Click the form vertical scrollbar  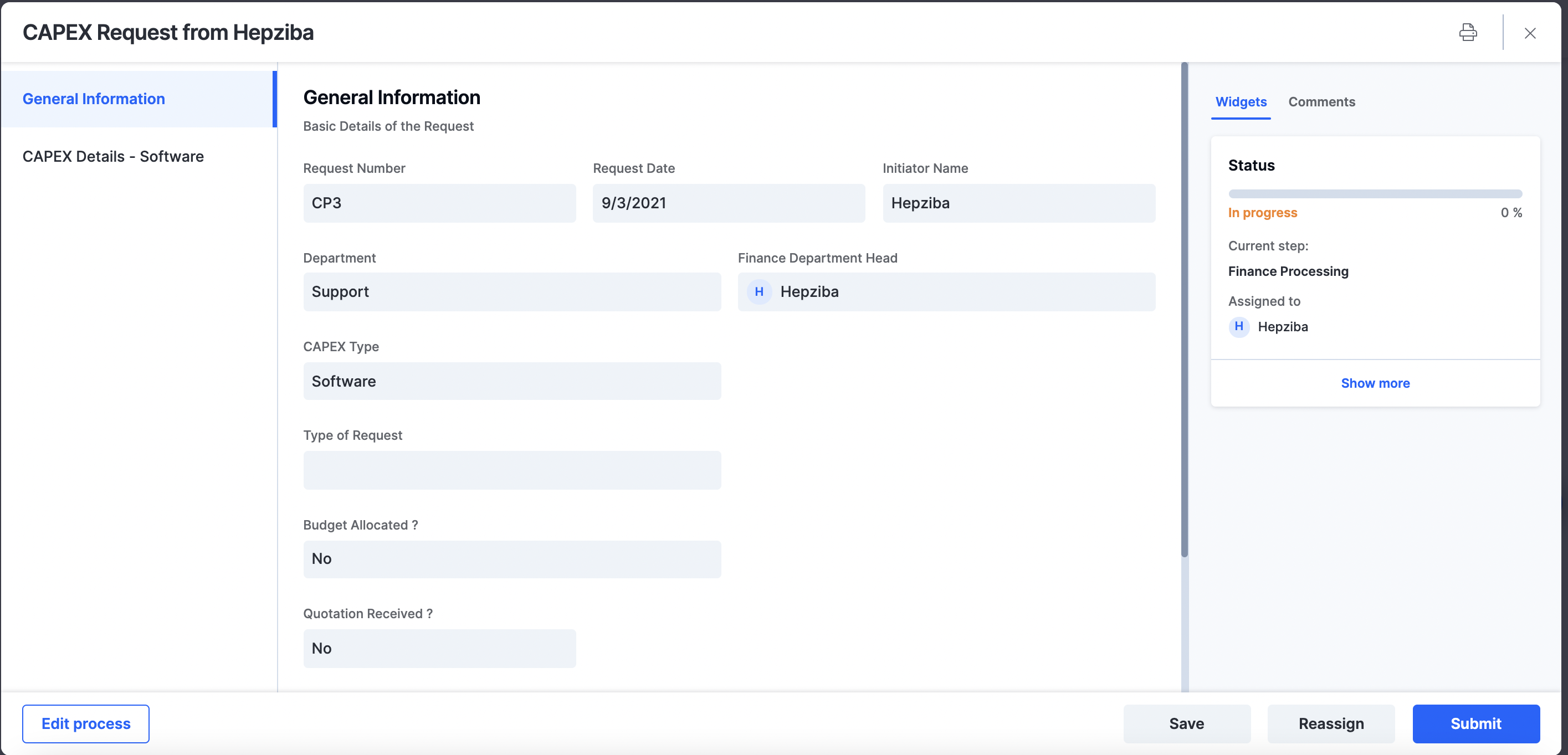[x=1184, y=310]
